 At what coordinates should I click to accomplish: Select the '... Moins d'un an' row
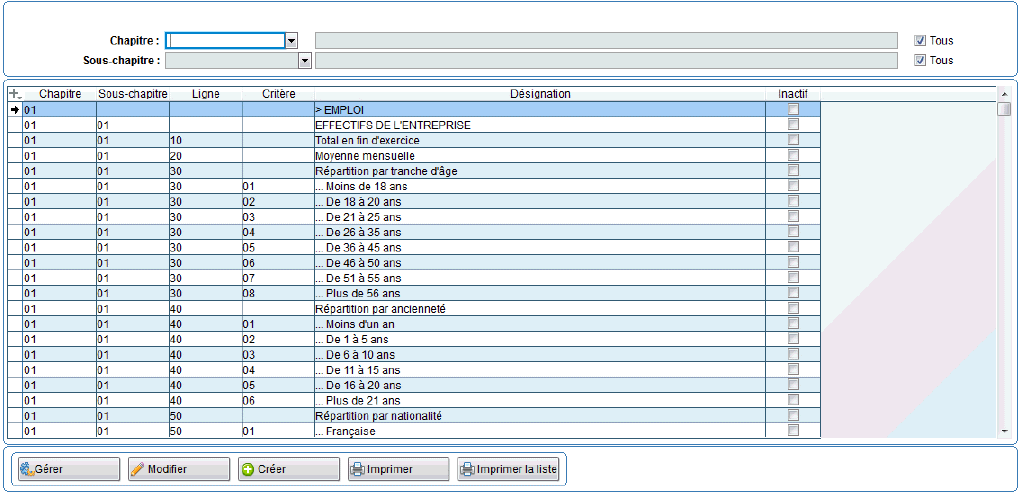(x=414, y=323)
